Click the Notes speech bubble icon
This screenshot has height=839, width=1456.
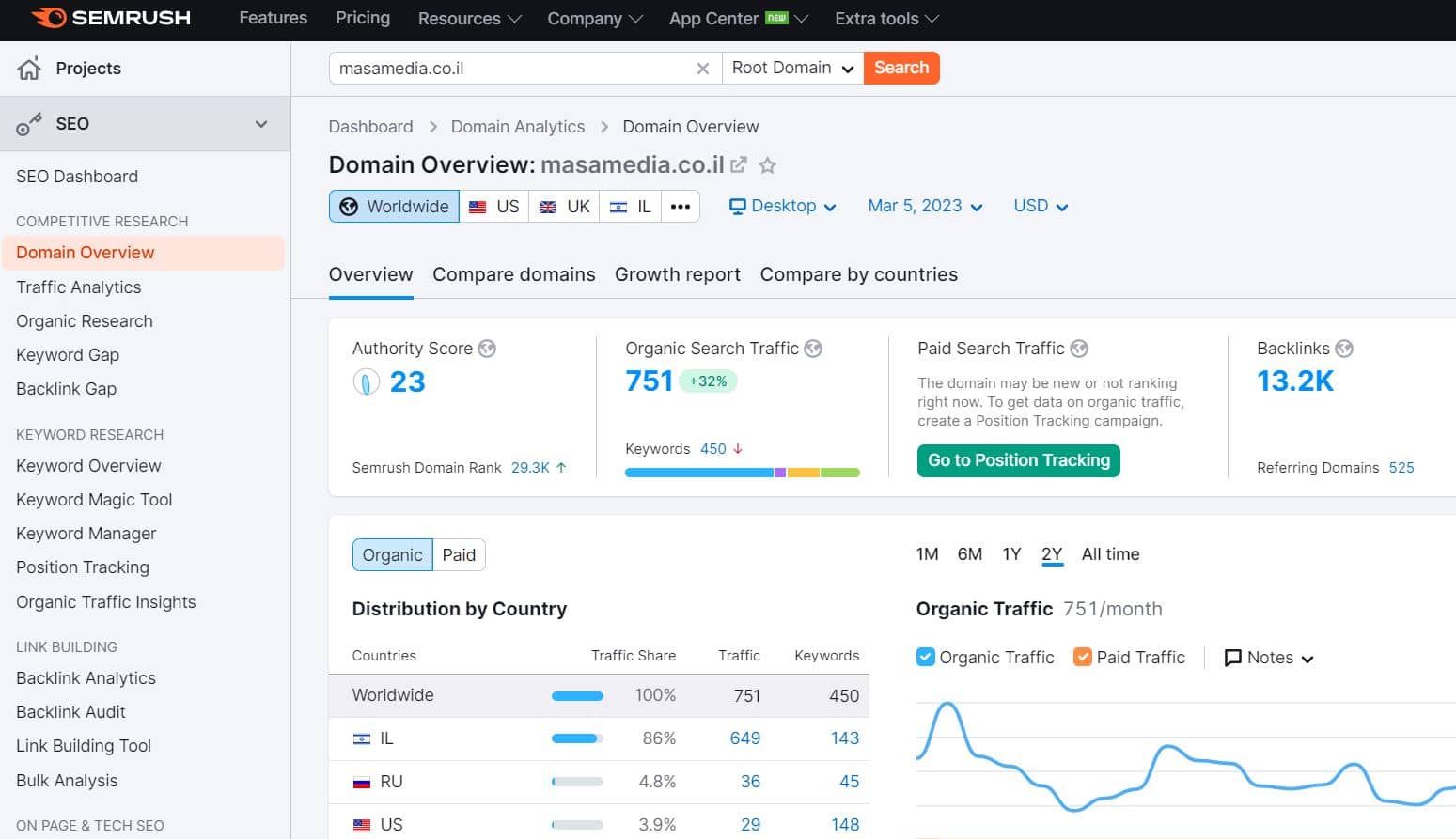(x=1233, y=658)
